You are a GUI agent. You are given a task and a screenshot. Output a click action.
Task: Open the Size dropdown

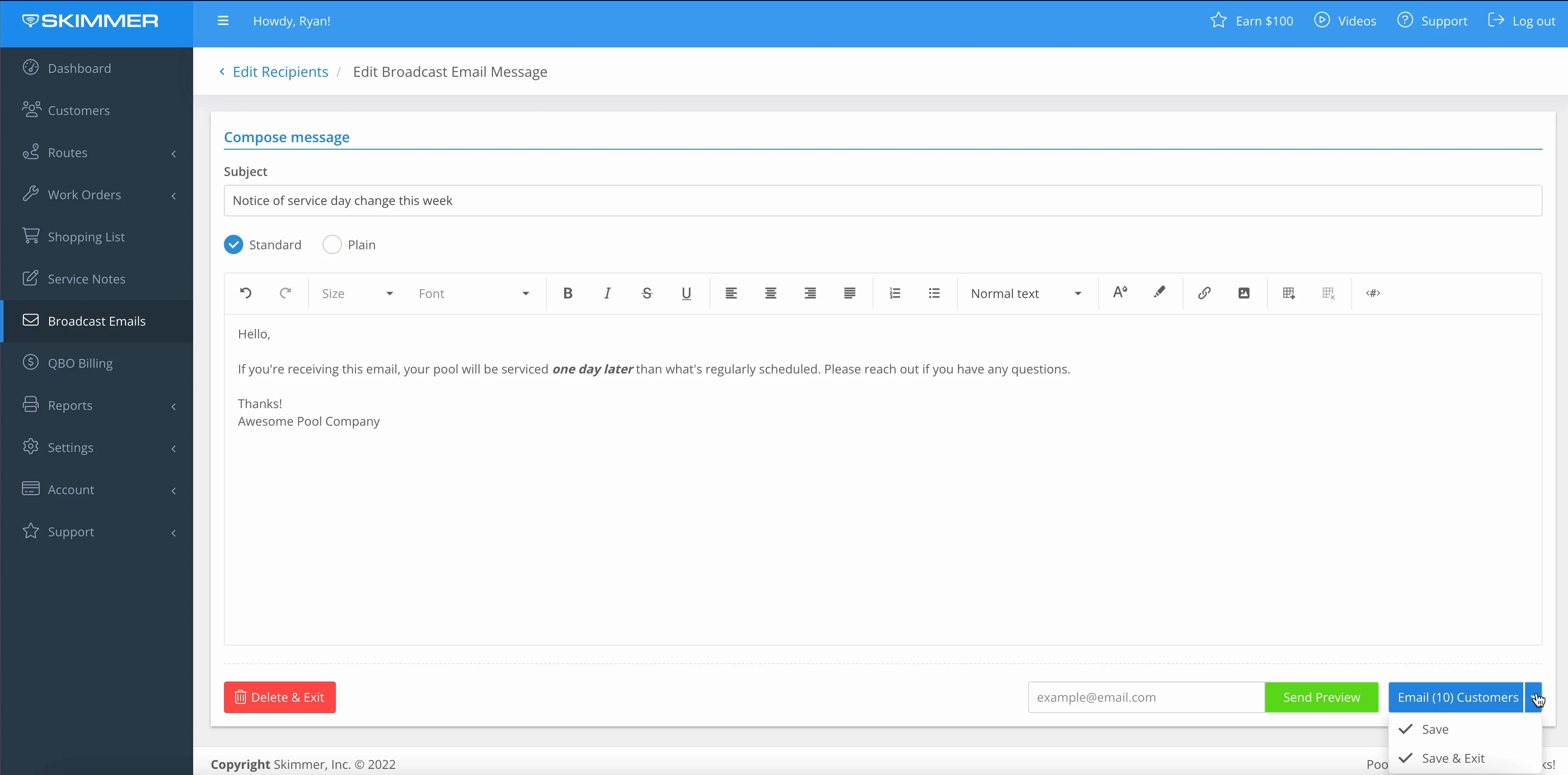click(x=357, y=293)
